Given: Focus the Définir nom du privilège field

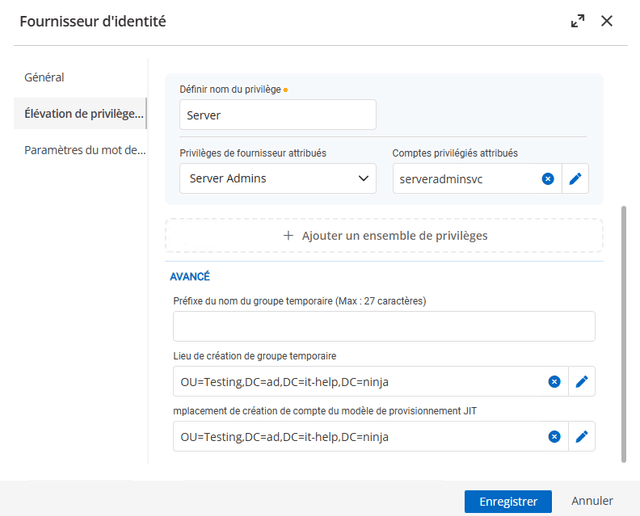Looking at the screenshot, I should click(x=277, y=115).
